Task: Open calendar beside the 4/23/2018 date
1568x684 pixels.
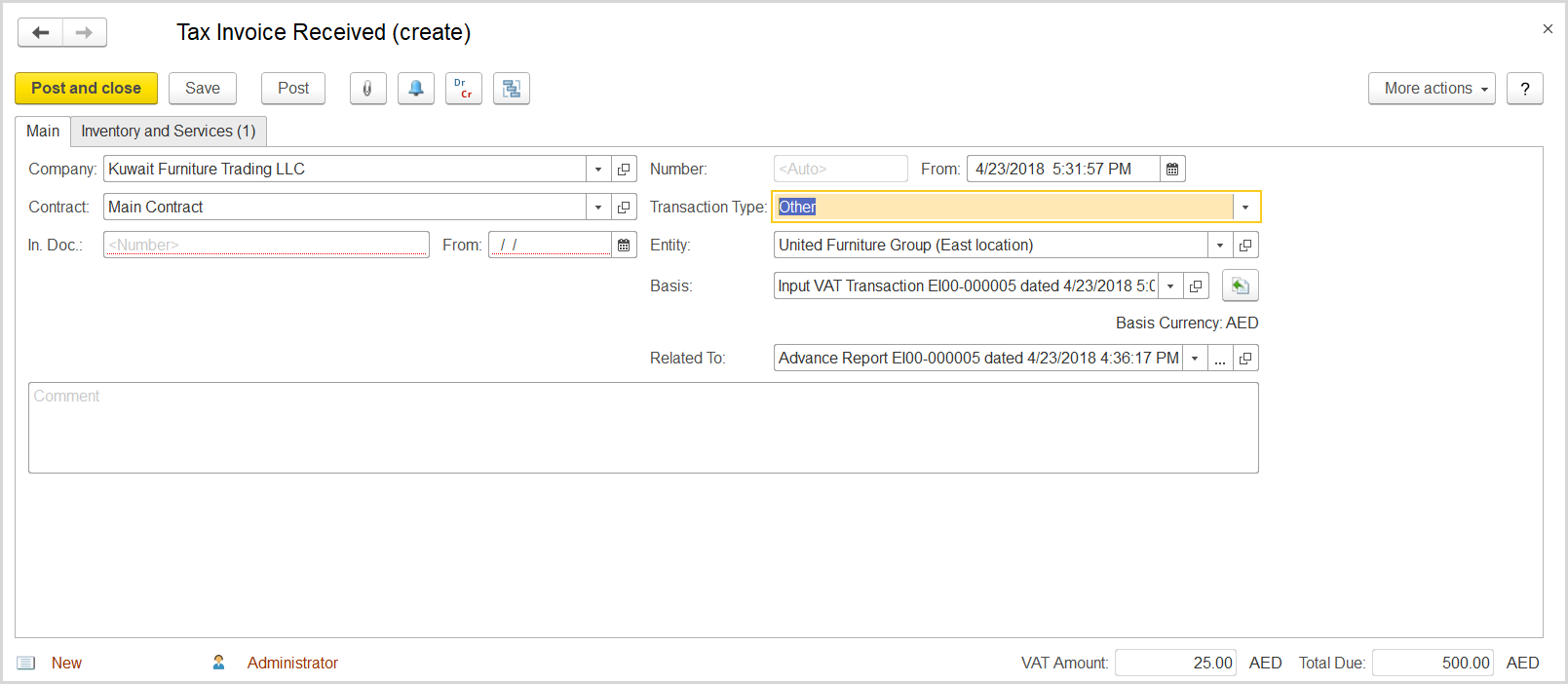Action: pos(1172,169)
